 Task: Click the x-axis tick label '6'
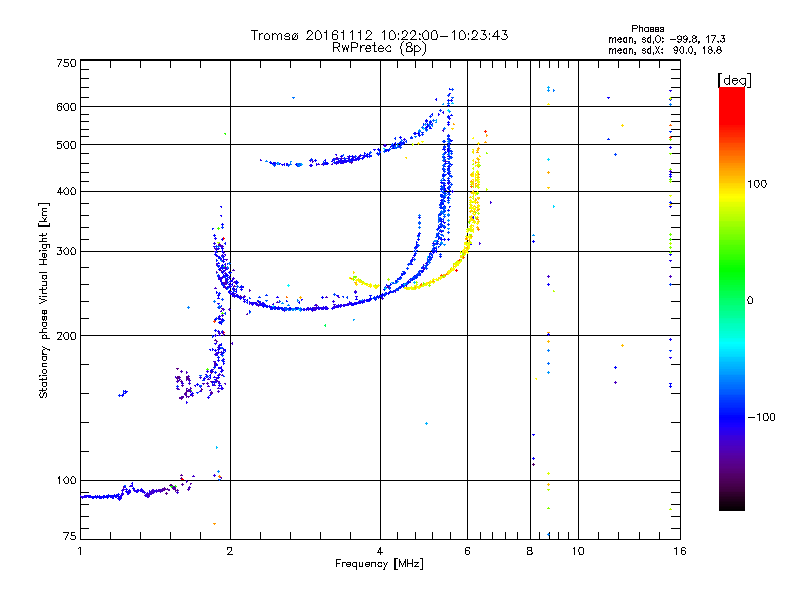tap(467, 551)
